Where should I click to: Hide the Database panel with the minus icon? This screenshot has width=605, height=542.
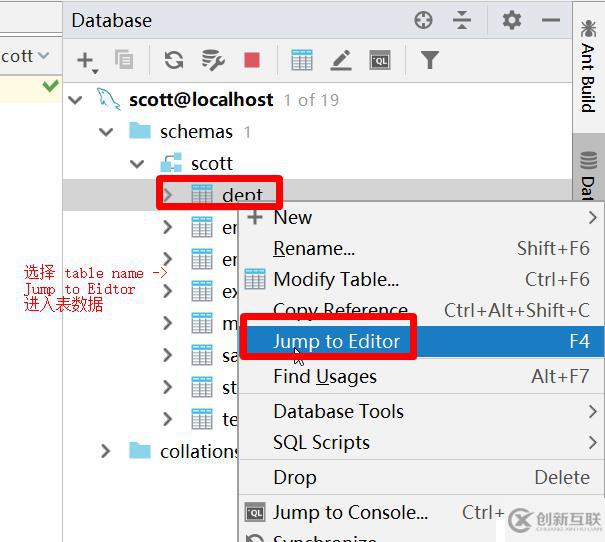pyautogui.click(x=551, y=20)
